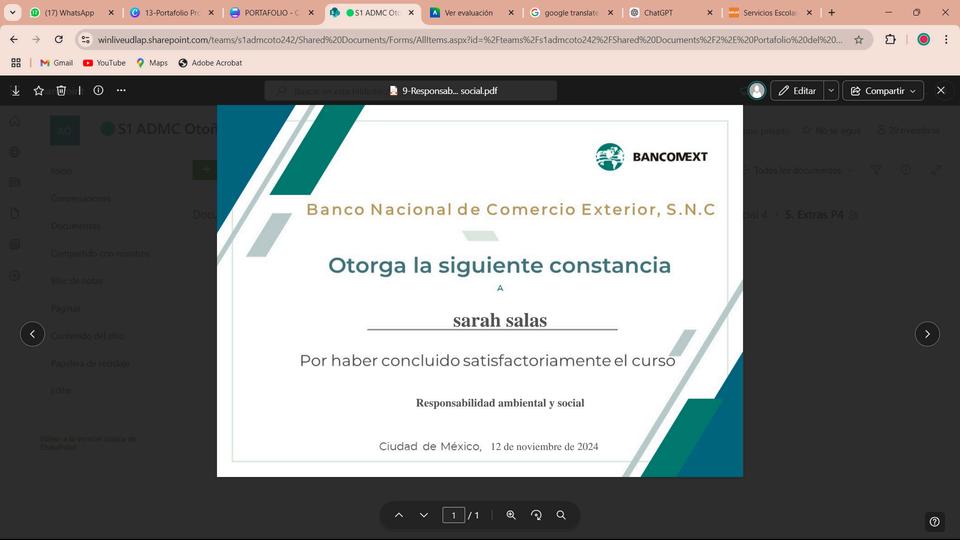Click the viewer search box
960x540 pixels.
(x=410, y=91)
